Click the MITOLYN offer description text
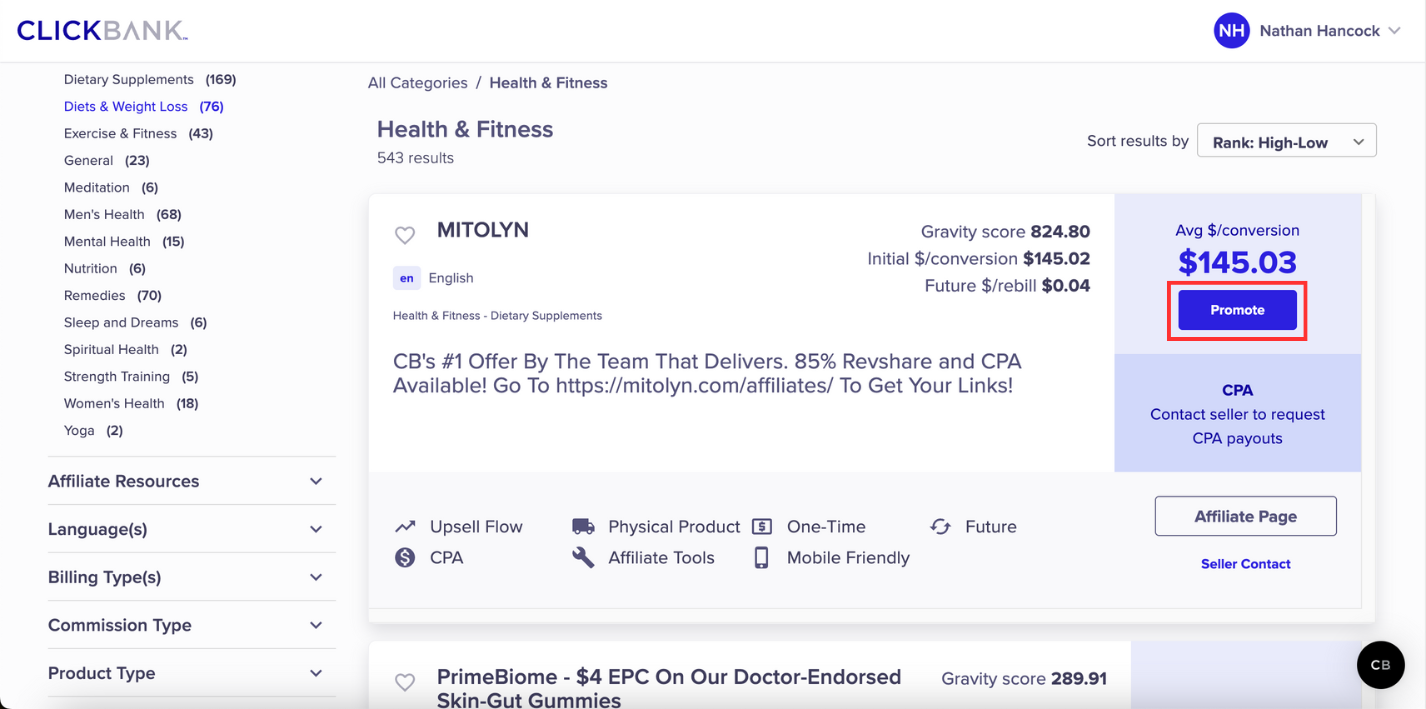This screenshot has width=1426, height=709. 707,373
